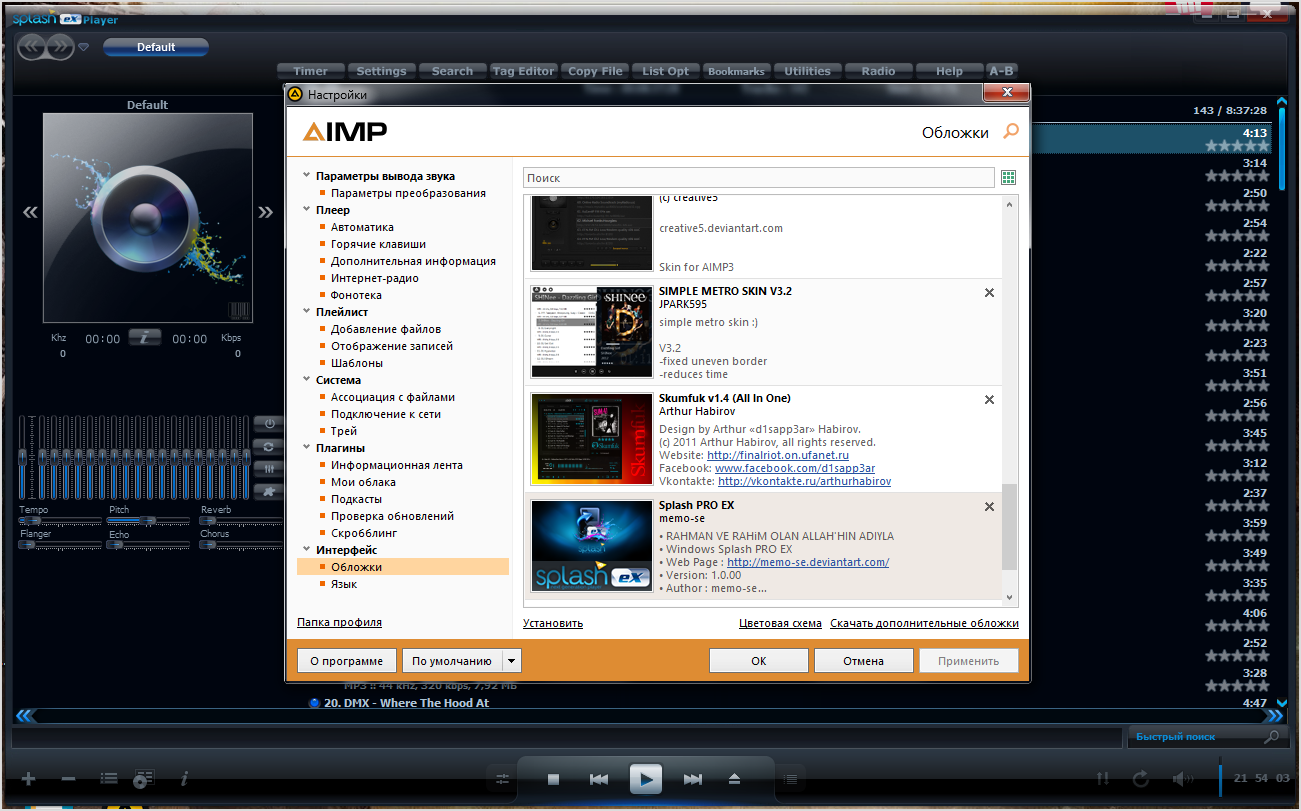Viewport: 1301px width, 811px height.
Task: Click the back arrow button at top left
Action: 32,46
